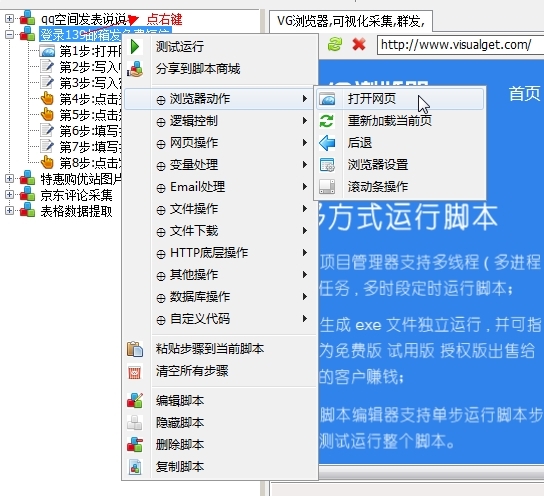Image resolution: width=544 pixels, height=496 pixels.
Task: Select the 京东评论采集 script name
Action: [77, 195]
